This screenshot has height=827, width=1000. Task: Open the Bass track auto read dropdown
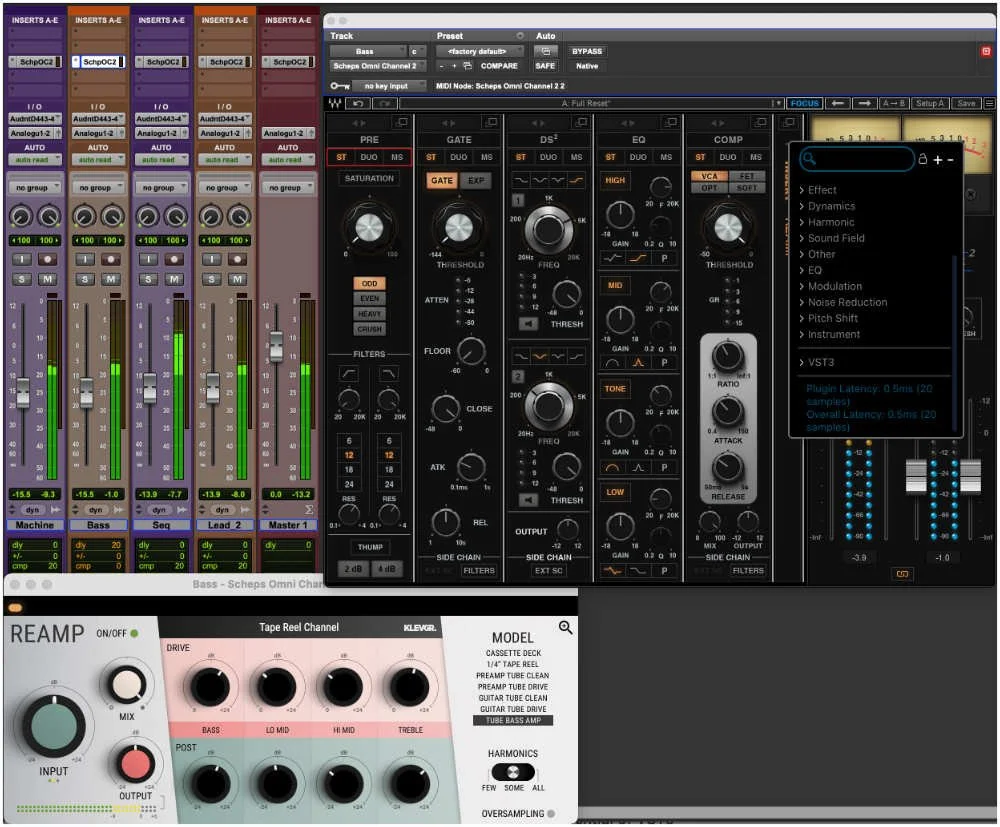tap(98, 159)
